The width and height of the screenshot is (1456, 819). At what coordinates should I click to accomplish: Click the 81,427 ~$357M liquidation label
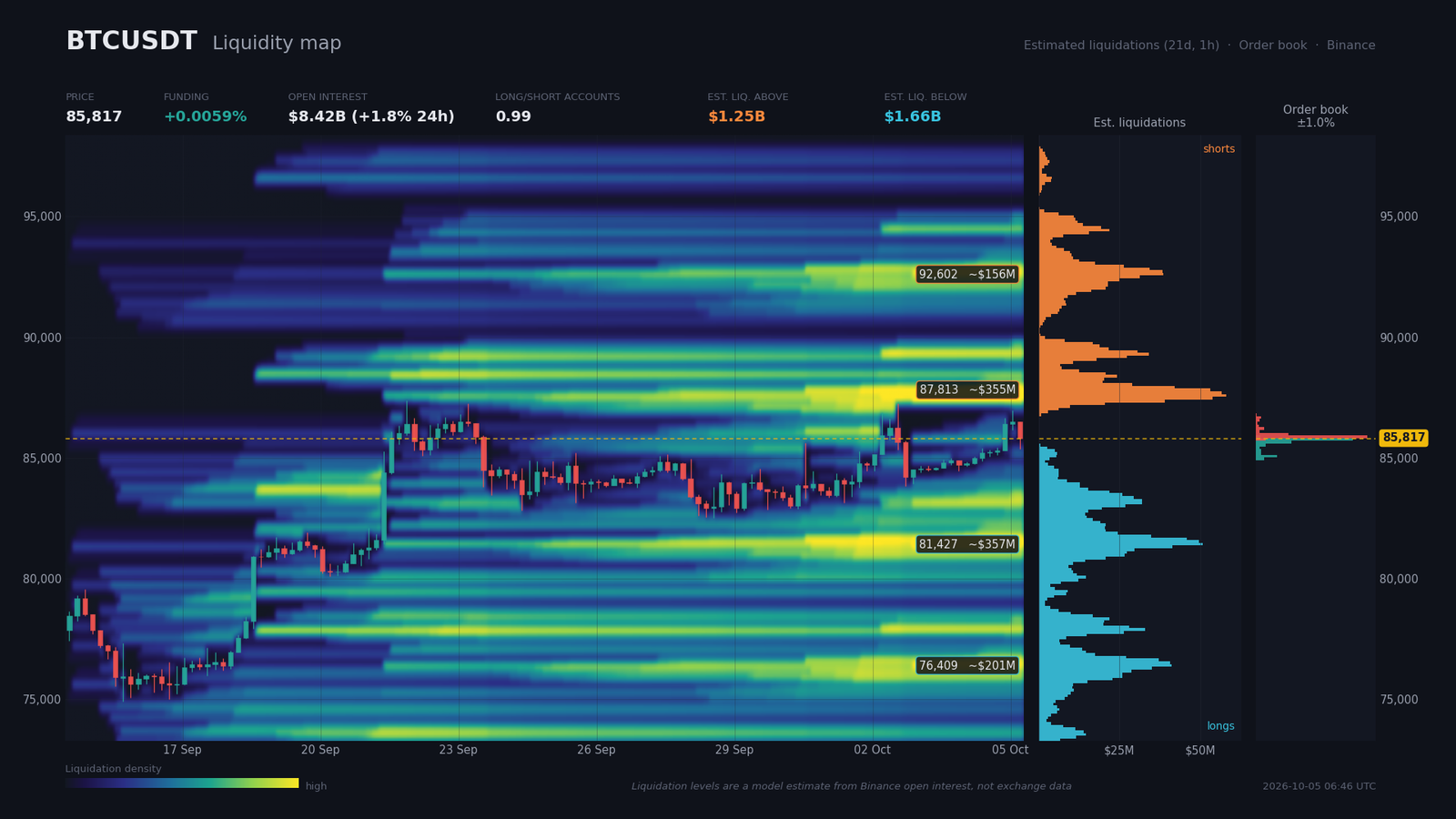pos(966,544)
